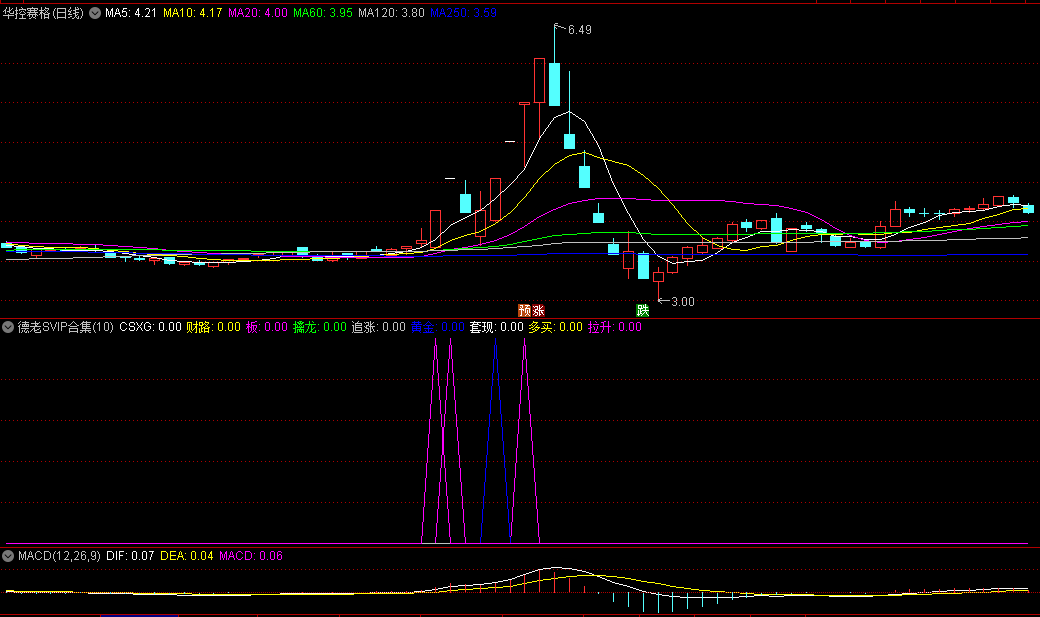This screenshot has height=617, width=1040.
Task: Click the 德老SVIP合集(10) indicator name
Action: [66, 327]
